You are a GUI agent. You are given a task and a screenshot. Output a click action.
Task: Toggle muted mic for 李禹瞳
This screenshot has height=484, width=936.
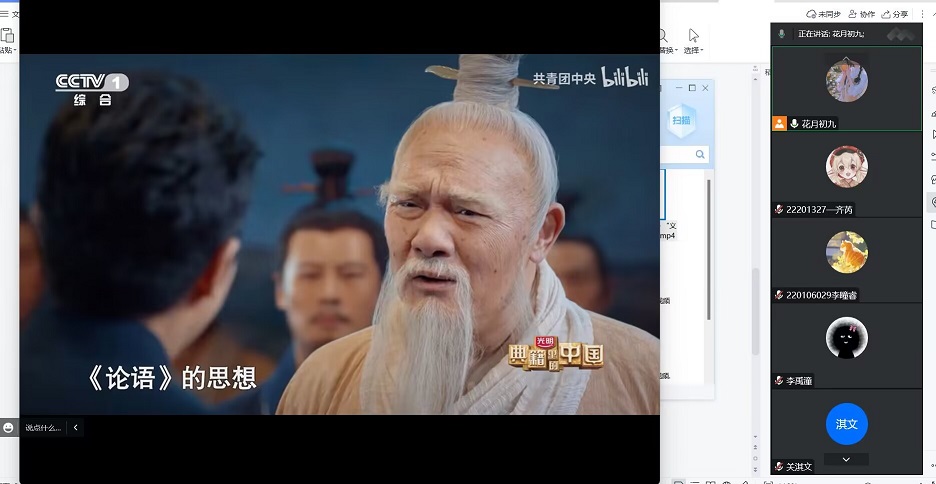779,381
